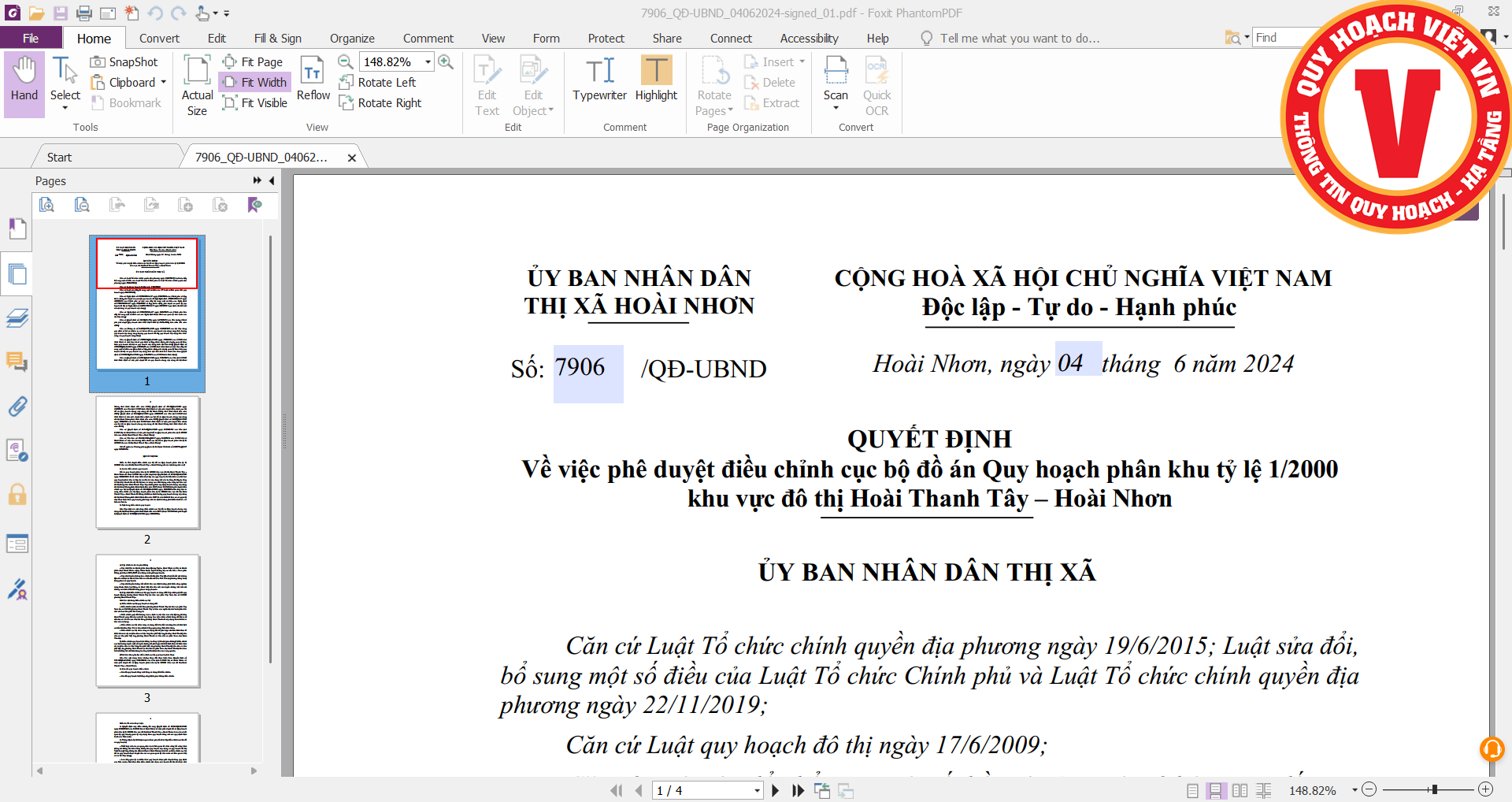Open the page number dropdown
This screenshot has width=1512, height=802.
[757, 790]
